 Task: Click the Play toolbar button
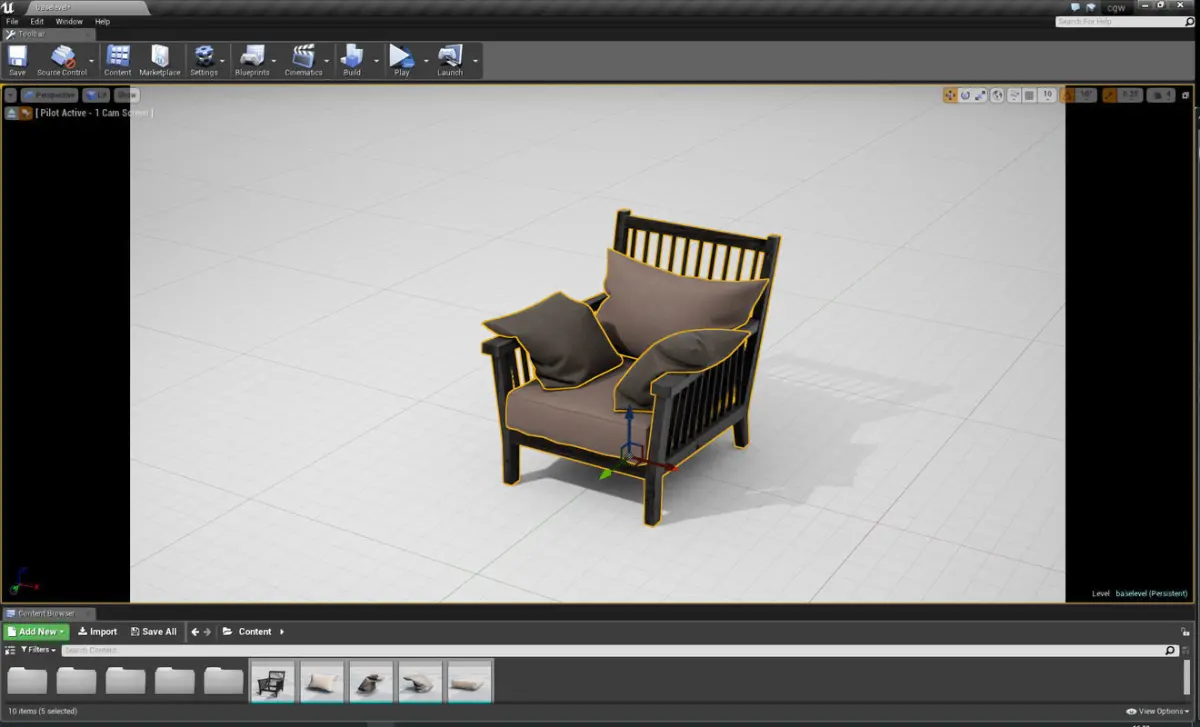tap(401, 60)
